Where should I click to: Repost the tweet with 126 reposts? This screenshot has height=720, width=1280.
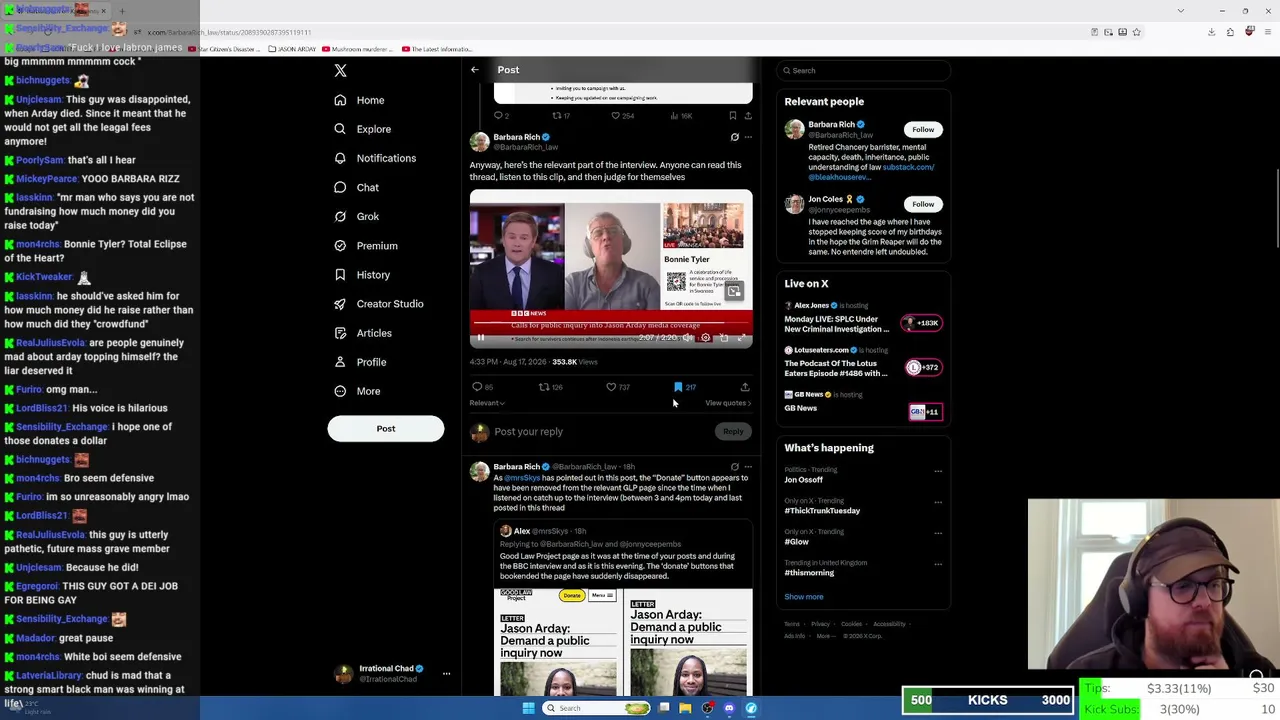tap(550, 387)
